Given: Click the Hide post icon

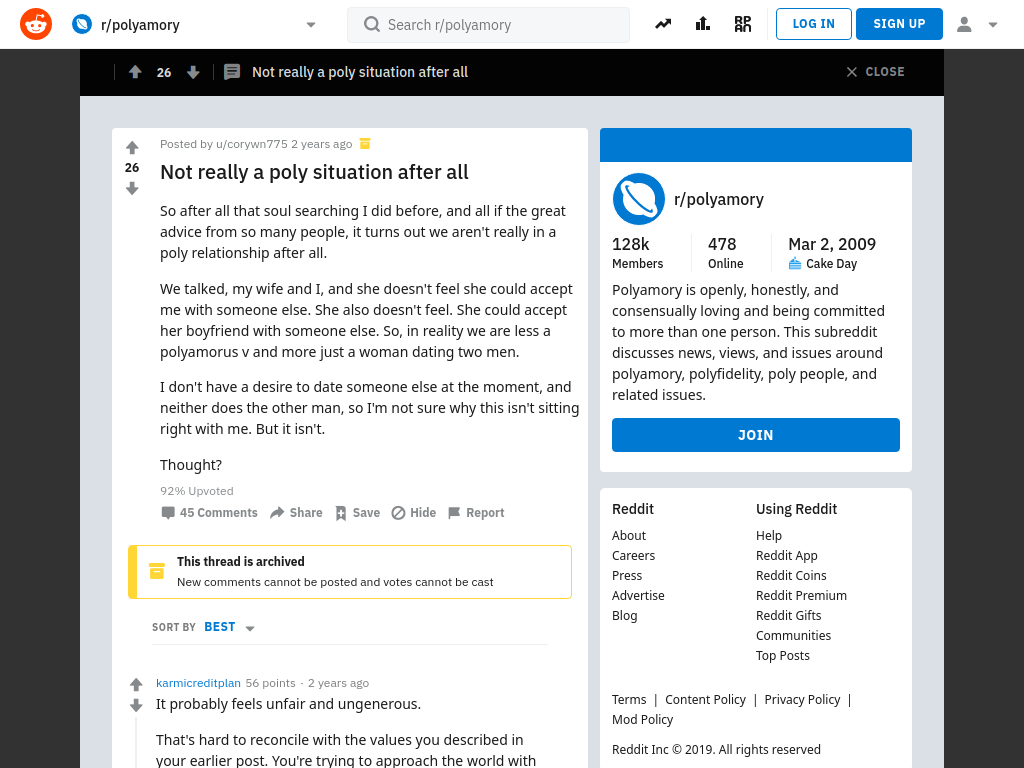Looking at the screenshot, I should click(x=398, y=513).
